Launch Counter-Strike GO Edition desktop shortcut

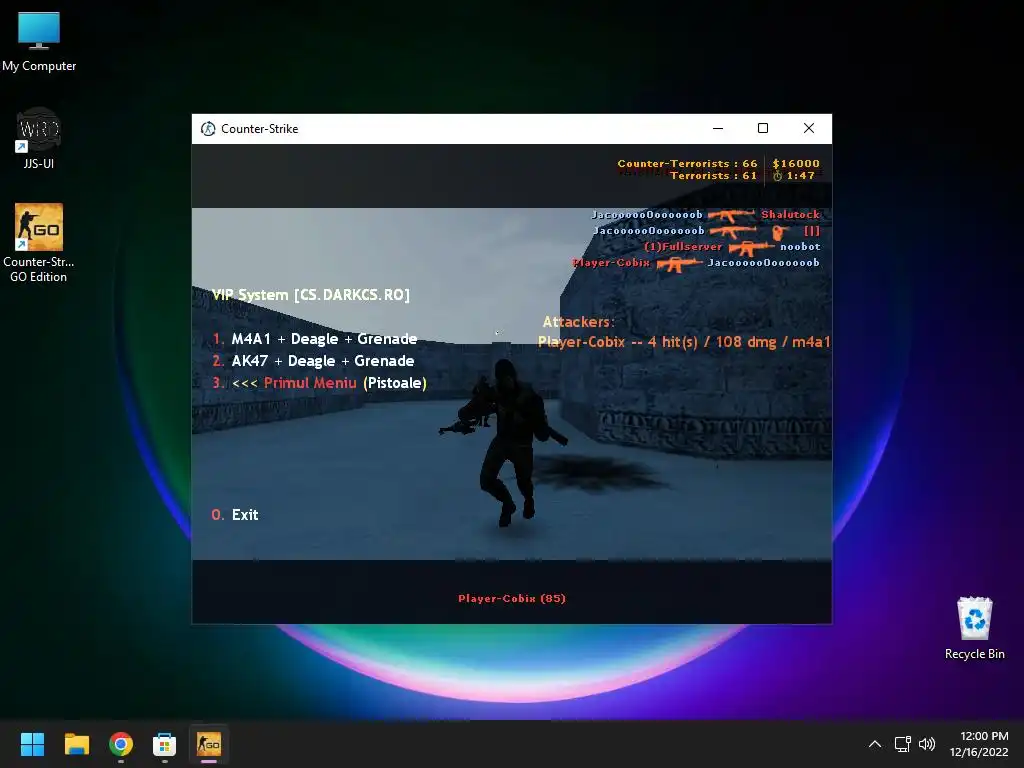(39, 243)
